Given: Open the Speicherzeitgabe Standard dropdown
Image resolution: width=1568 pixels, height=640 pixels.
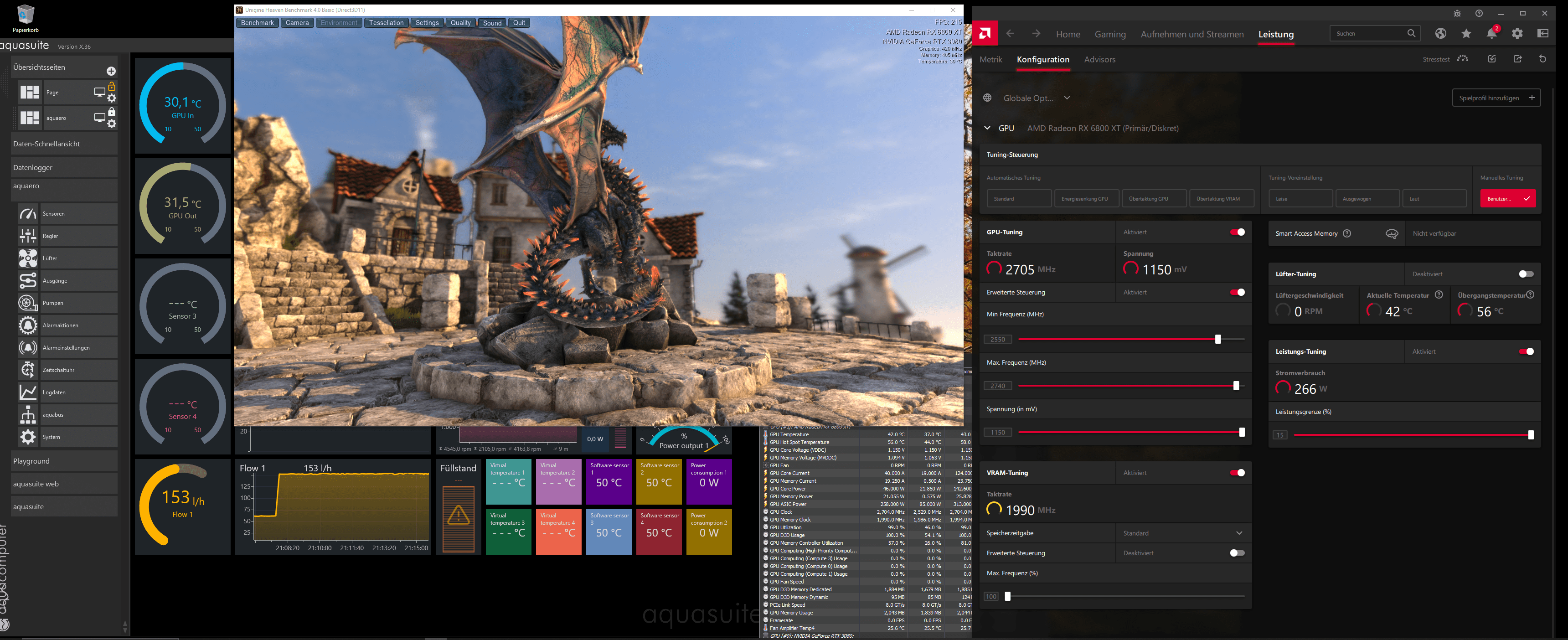Looking at the screenshot, I should tap(1183, 533).
